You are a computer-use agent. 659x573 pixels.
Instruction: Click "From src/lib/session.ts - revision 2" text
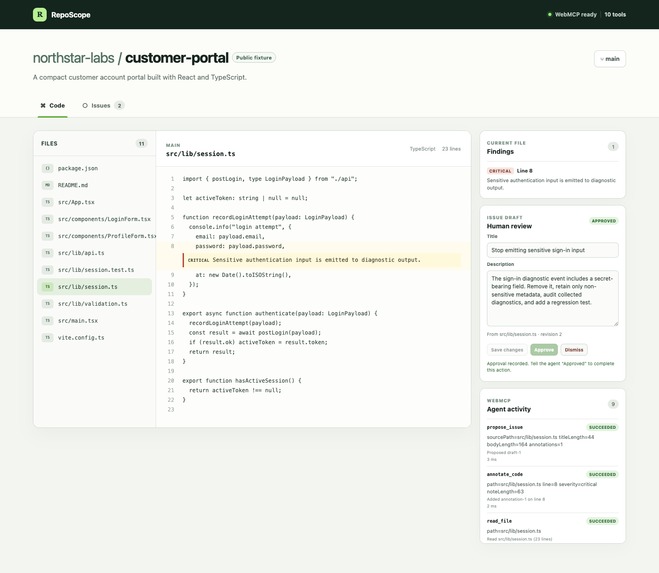coord(524,334)
